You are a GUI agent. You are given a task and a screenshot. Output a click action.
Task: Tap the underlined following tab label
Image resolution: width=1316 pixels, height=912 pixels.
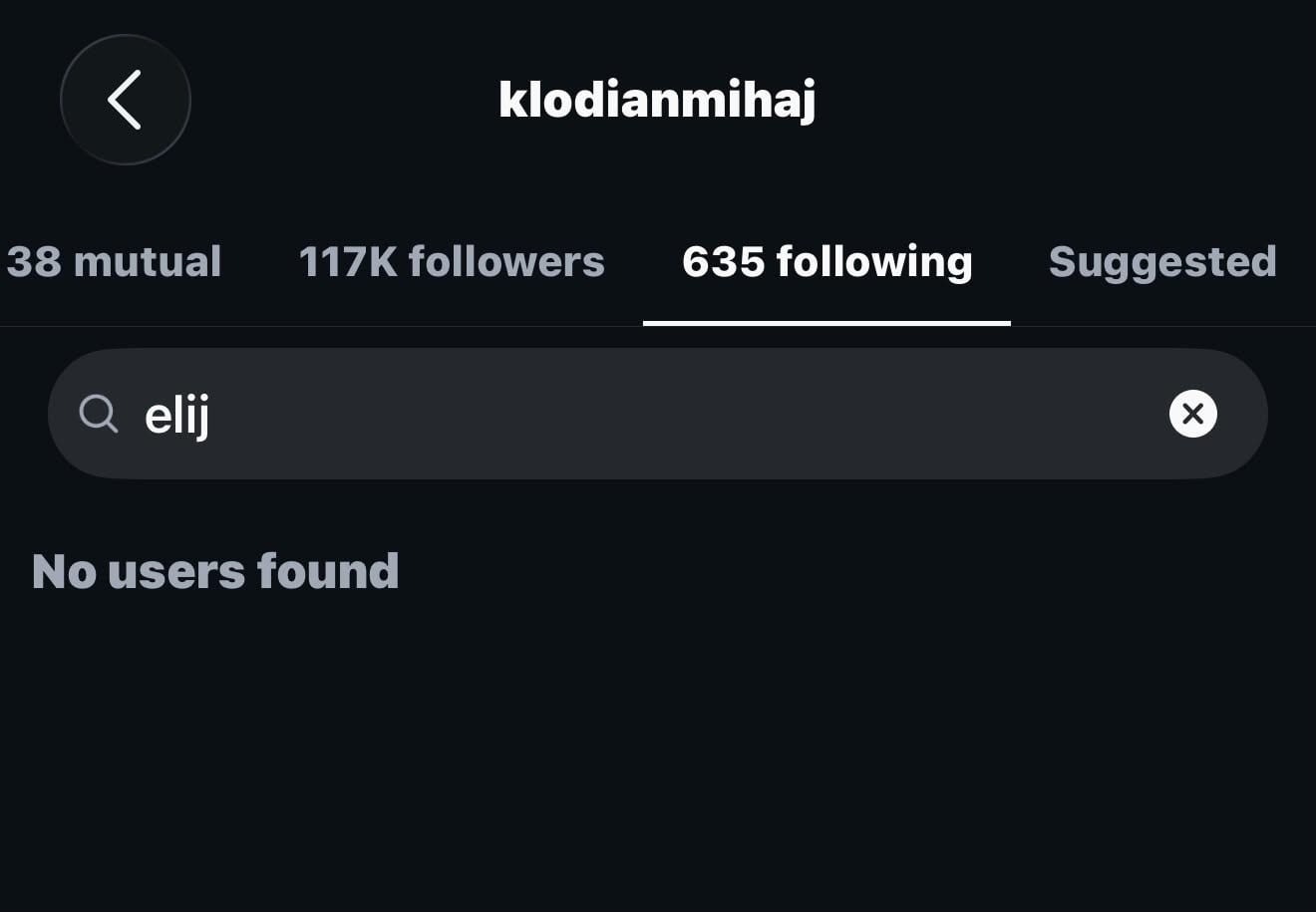pos(826,262)
